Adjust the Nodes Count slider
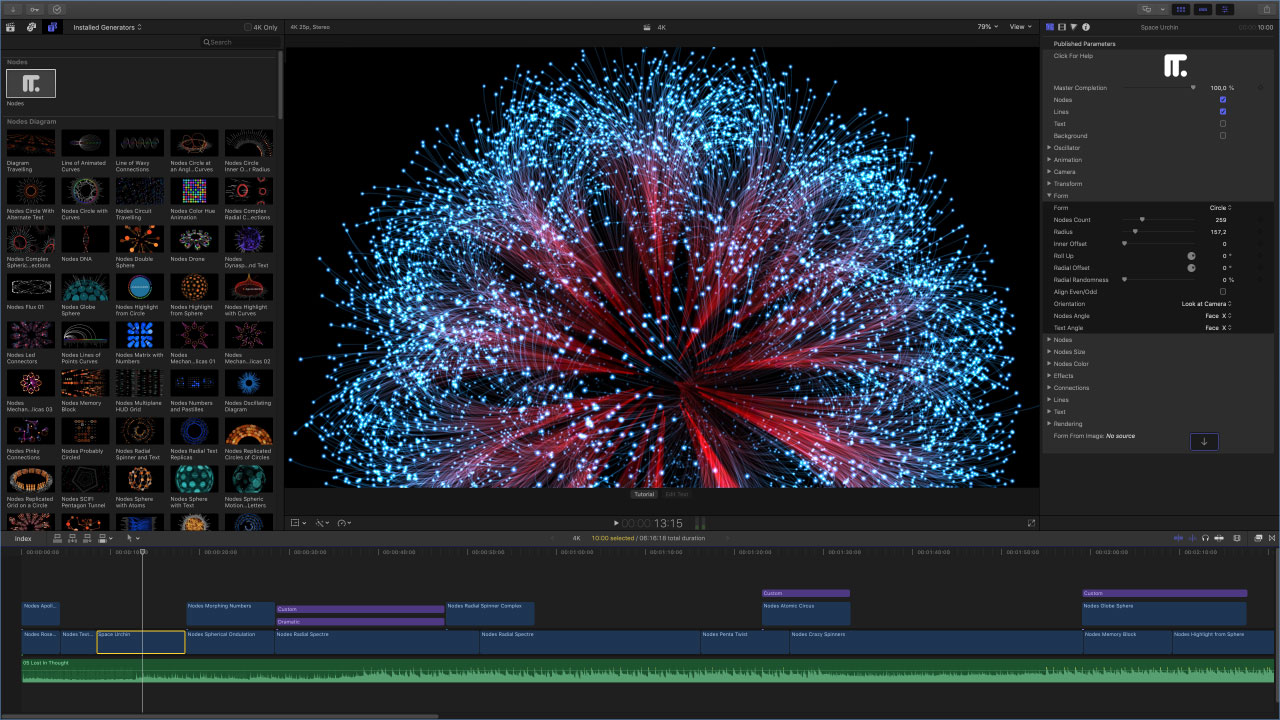This screenshot has height=720, width=1280. [x=1141, y=220]
